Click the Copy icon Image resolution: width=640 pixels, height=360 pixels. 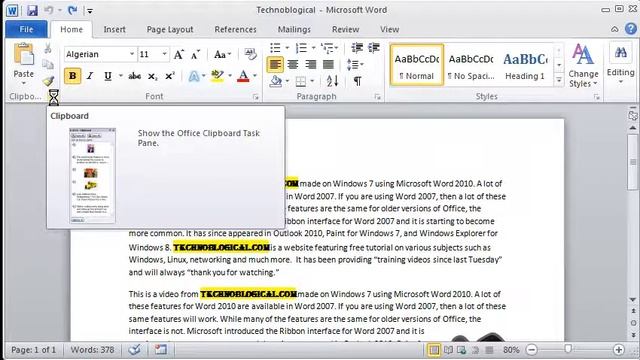pyautogui.click(x=48, y=64)
